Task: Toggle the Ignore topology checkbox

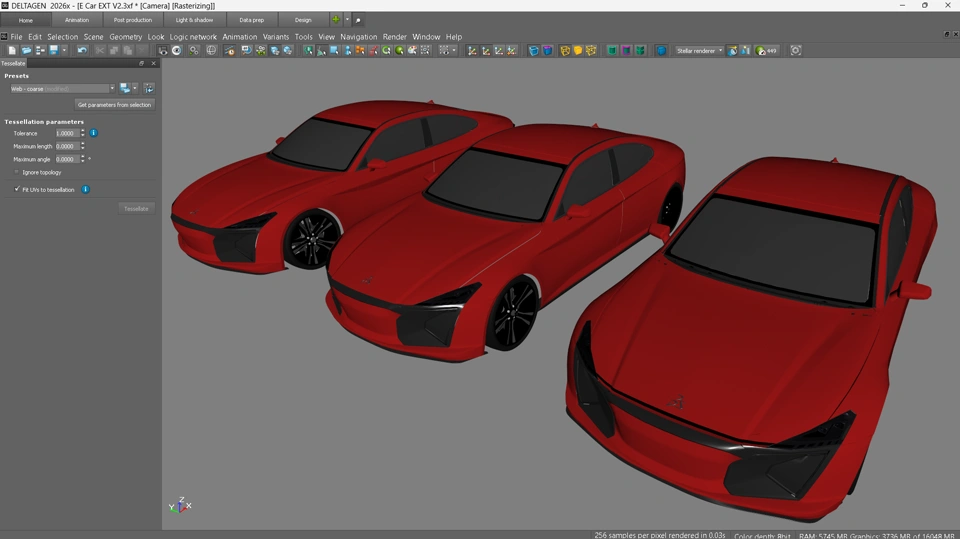Action: (17, 172)
